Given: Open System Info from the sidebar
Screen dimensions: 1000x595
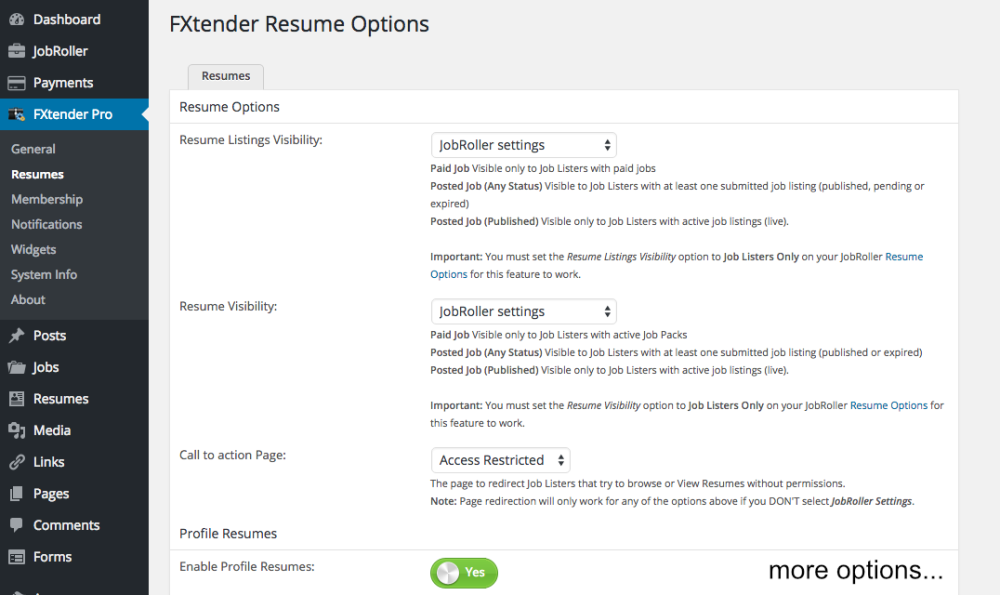Looking at the screenshot, I should click(43, 274).
